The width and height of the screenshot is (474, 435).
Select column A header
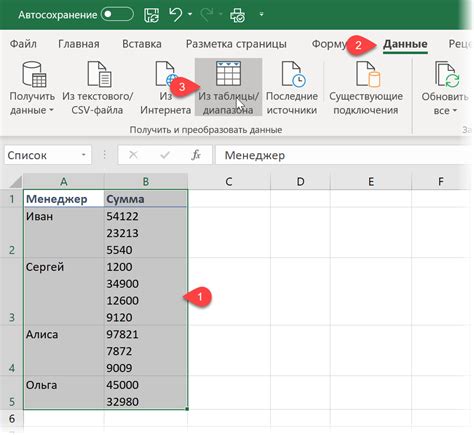coord(64,182)
